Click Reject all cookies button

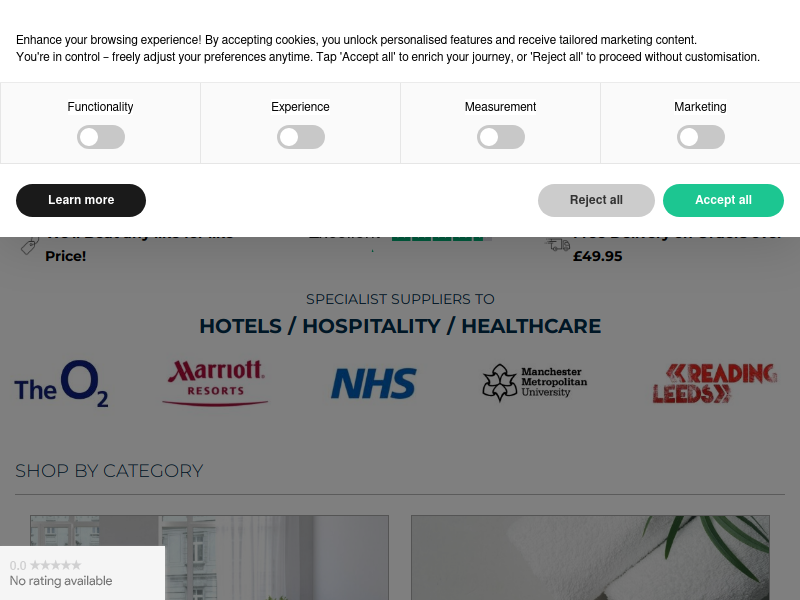point(596,200)
